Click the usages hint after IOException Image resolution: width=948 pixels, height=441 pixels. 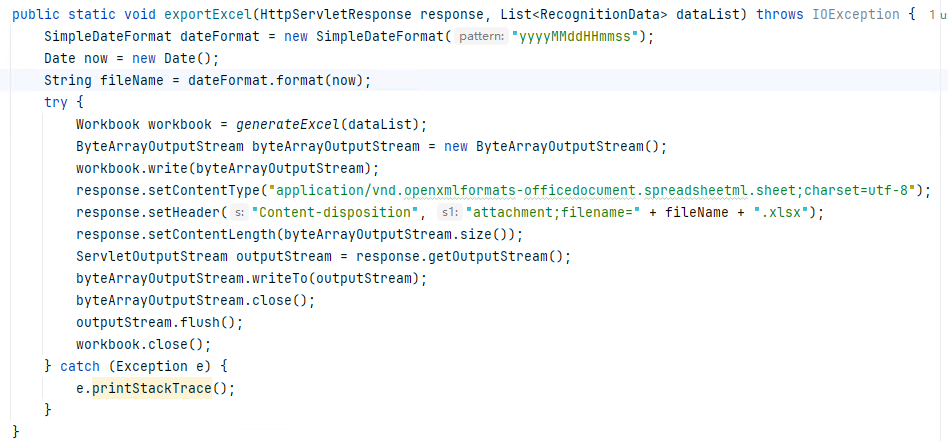(938, 15)
